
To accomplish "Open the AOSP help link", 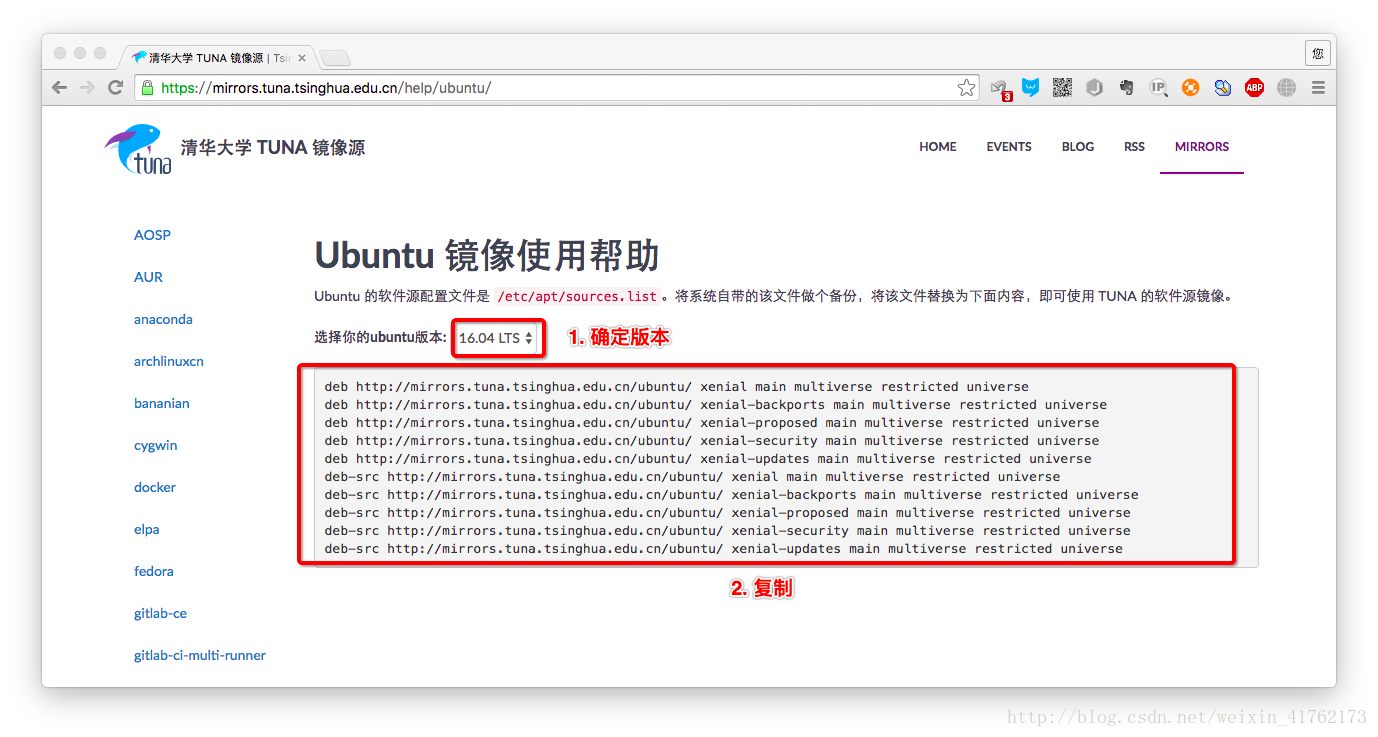I will click(x=152, y=235).
